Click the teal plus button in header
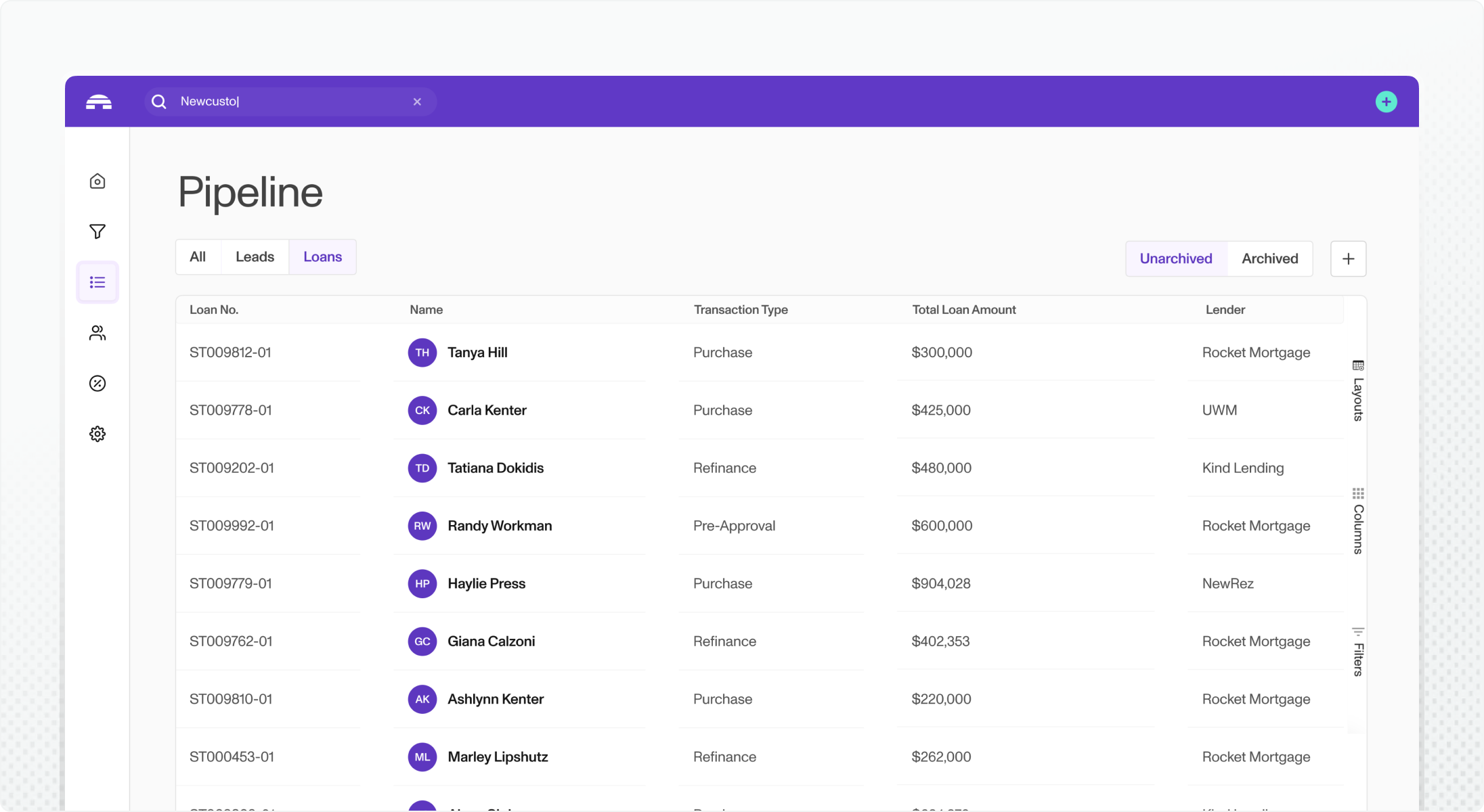1484x812 pixels. click(1386, 101)
